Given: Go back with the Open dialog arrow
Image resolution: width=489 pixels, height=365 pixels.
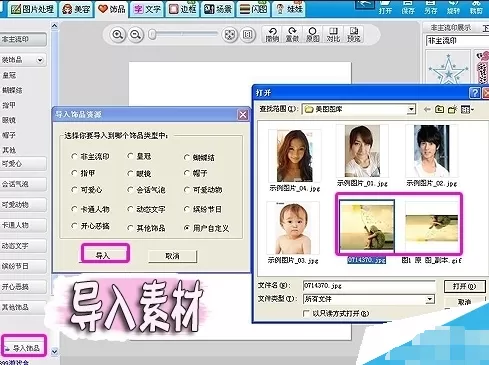Looking at the screenshot, I should tap(427, 109).
